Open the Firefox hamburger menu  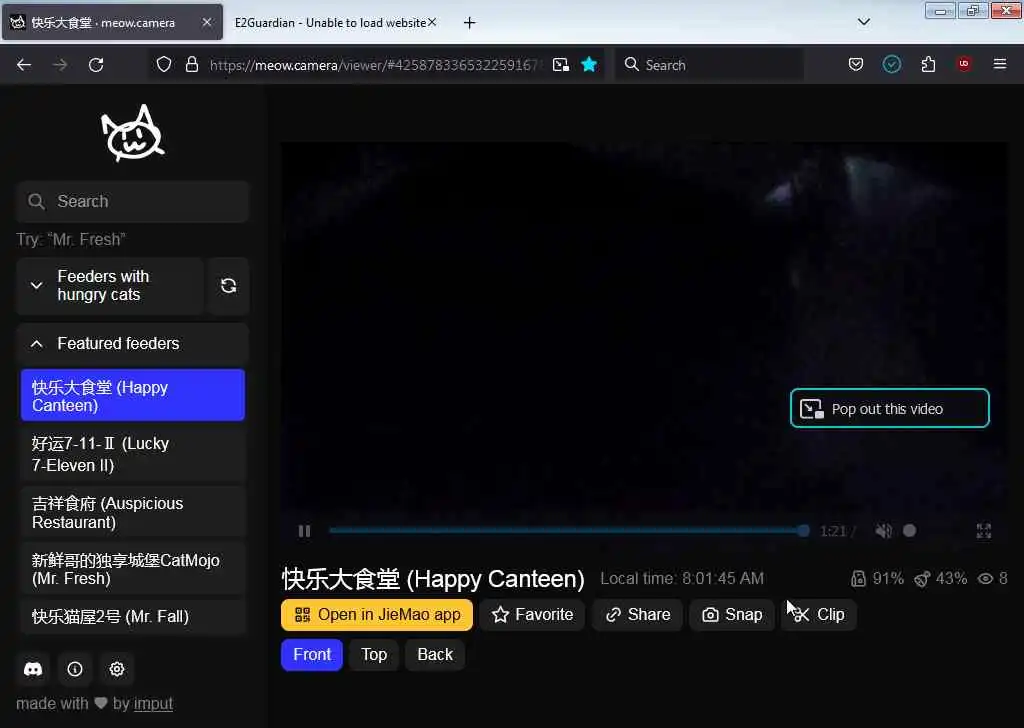pos(1000,64)
